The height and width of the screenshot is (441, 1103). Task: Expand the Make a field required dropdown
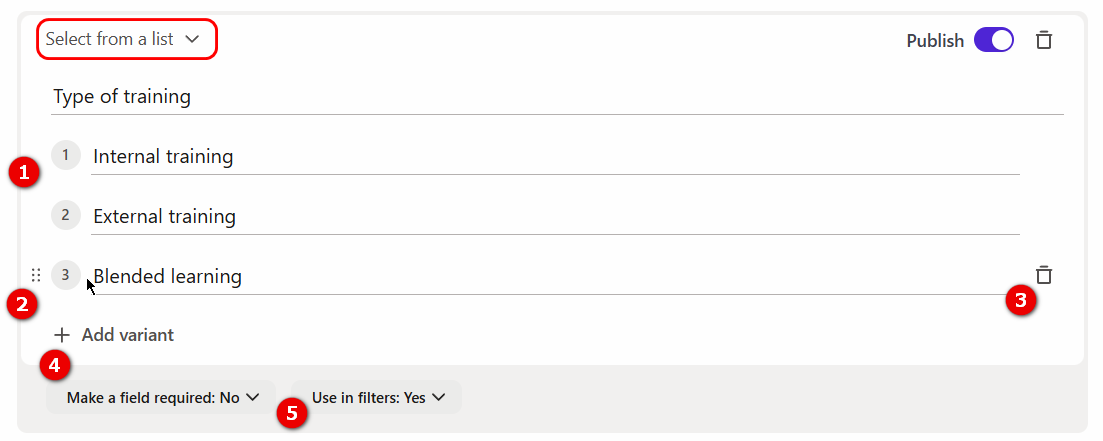162,398
